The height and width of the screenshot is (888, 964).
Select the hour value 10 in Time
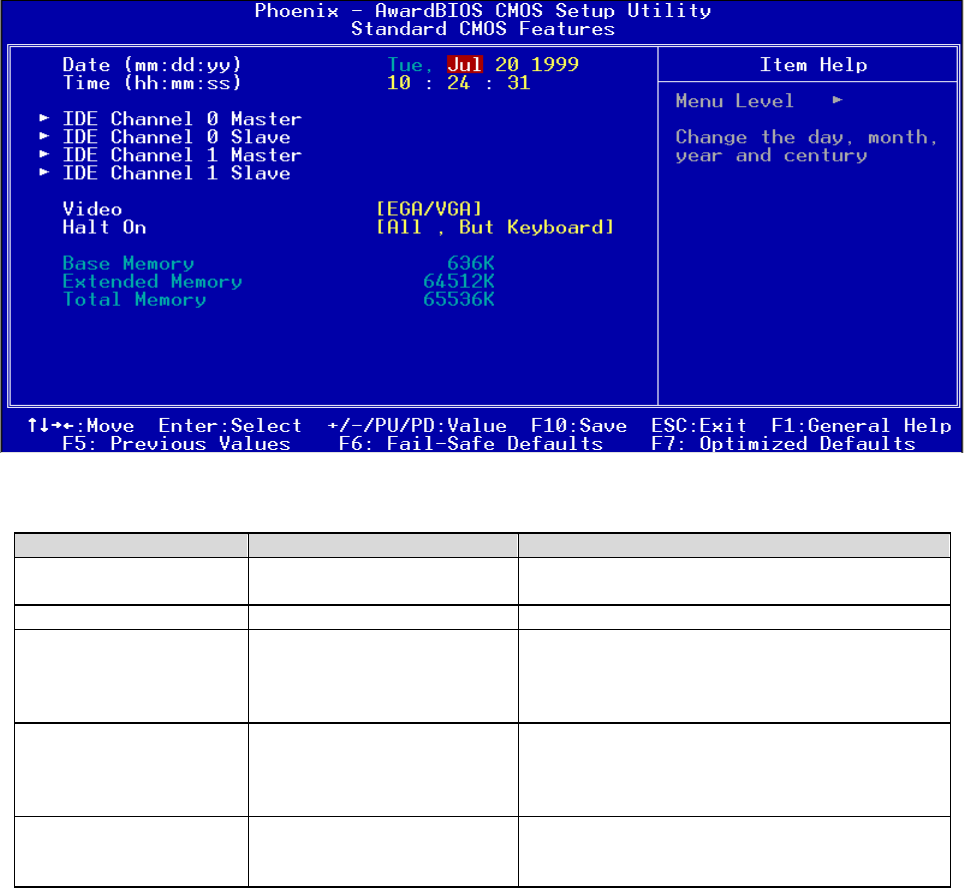point(398,82)
